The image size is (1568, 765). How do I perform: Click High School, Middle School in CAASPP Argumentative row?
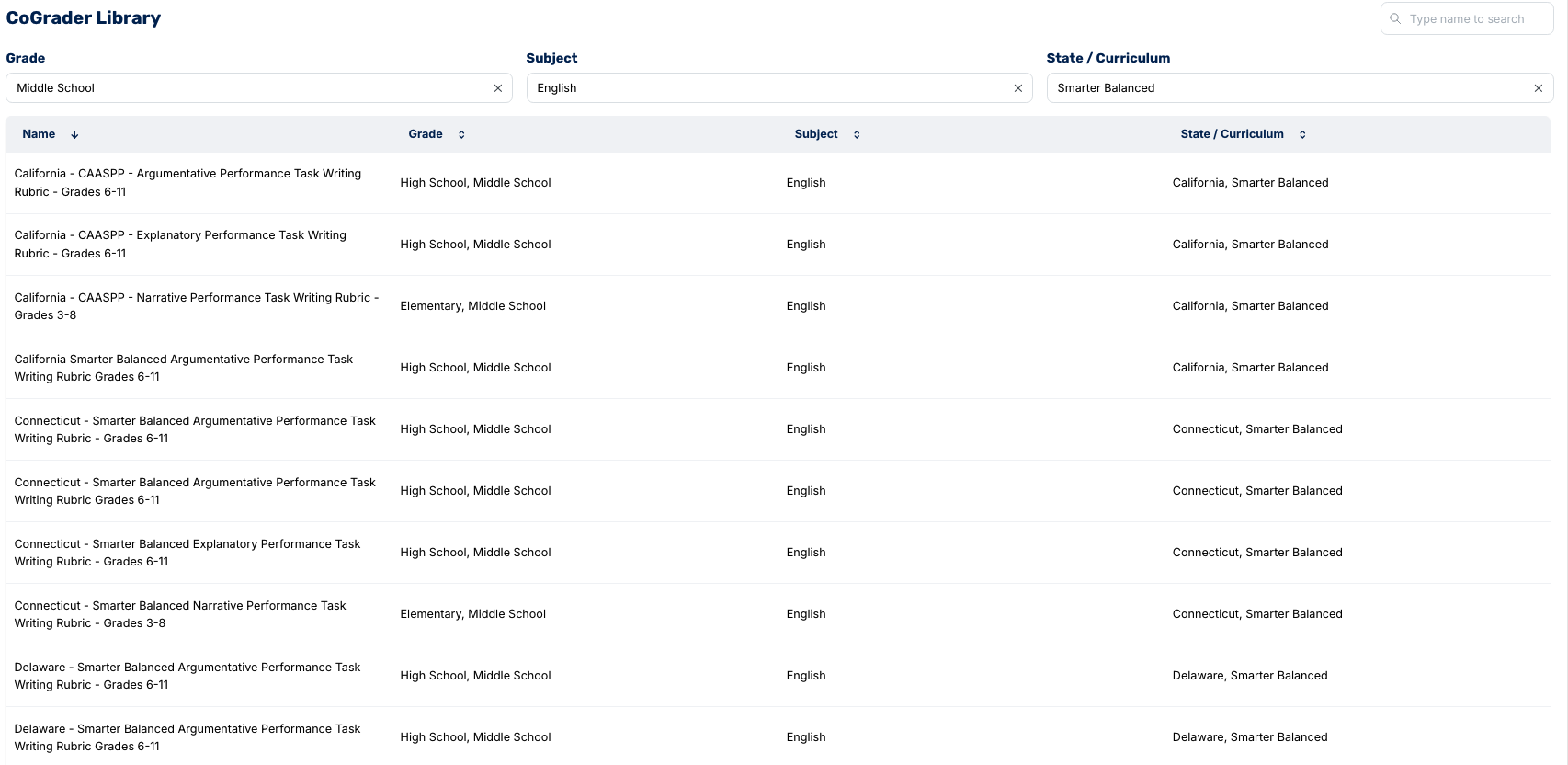click(x=475, y=183)
